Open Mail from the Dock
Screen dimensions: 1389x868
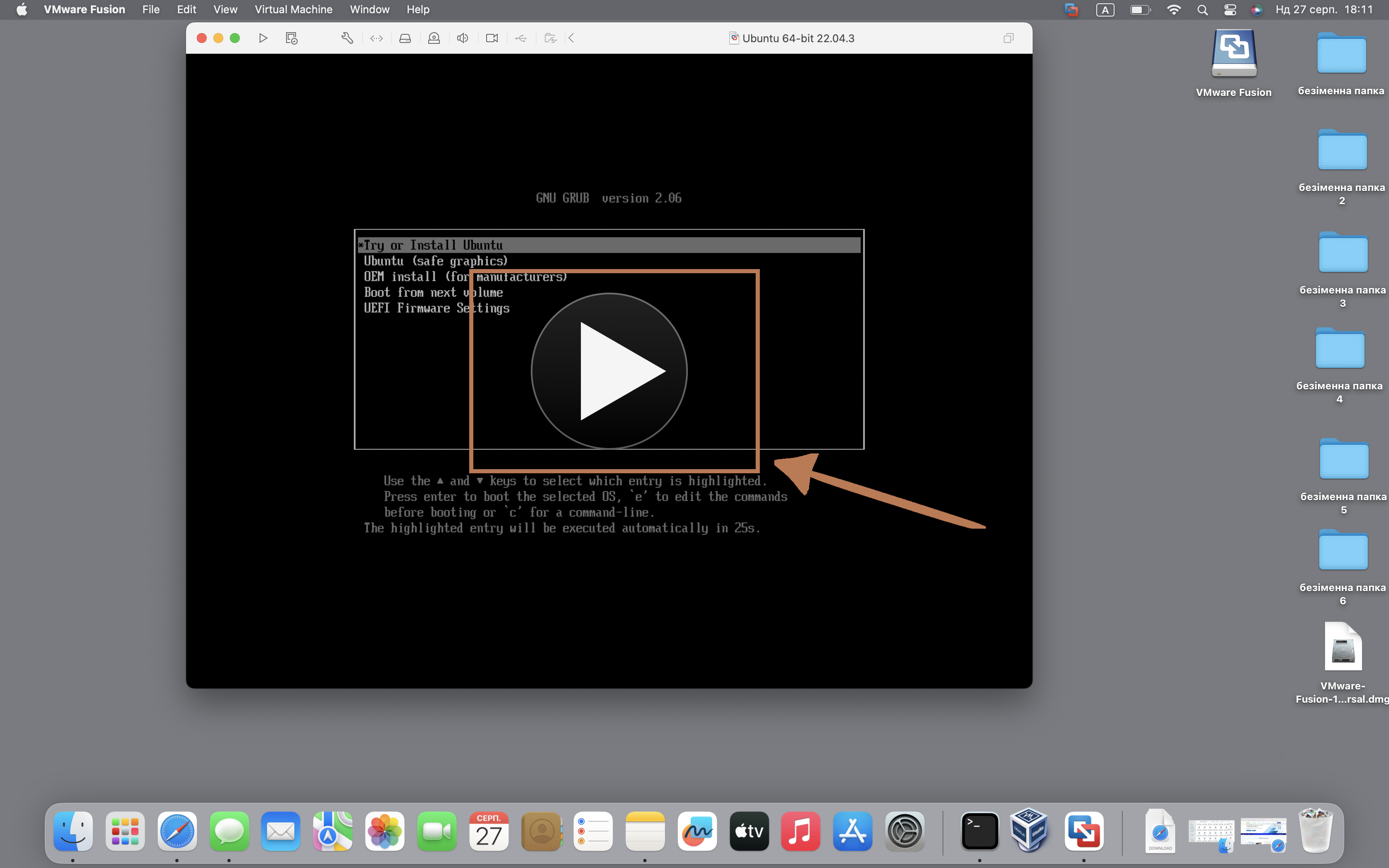pyautogui.click(x=281, y=831)
